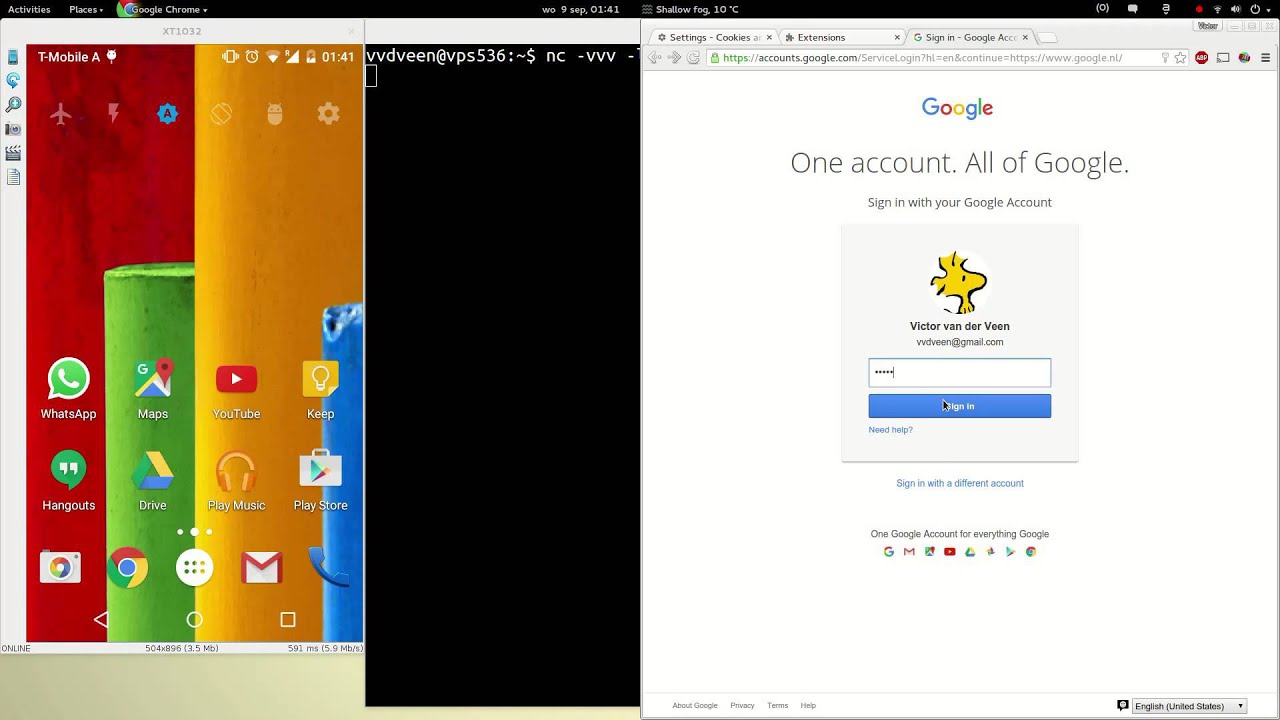Tap the Android home navigation button

[x=194, y=620]
